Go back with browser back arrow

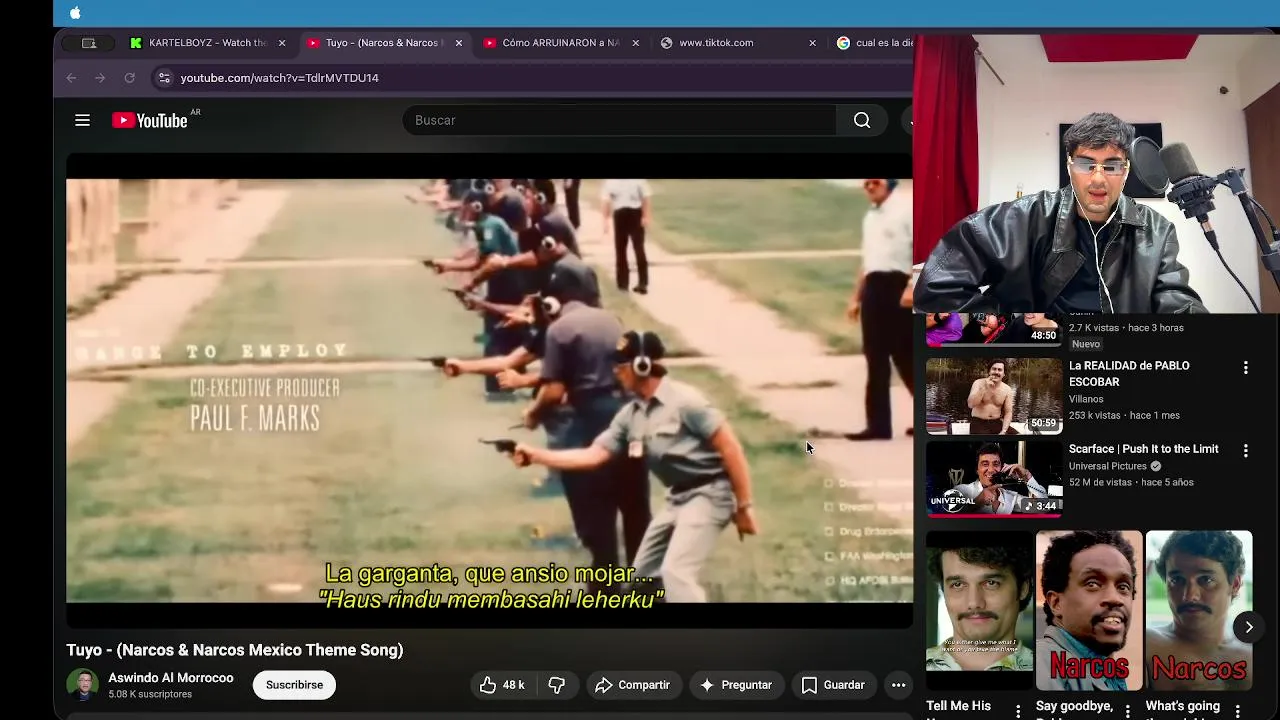pyautogui.click(x=71, y=78)
